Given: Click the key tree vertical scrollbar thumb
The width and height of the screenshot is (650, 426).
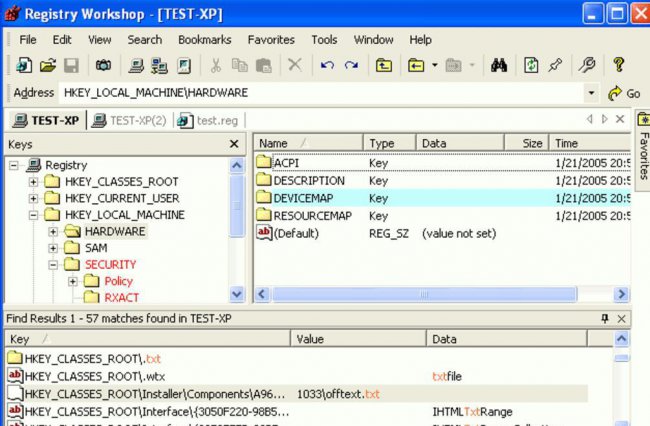Looking at the screenshot, I should 237,206.
